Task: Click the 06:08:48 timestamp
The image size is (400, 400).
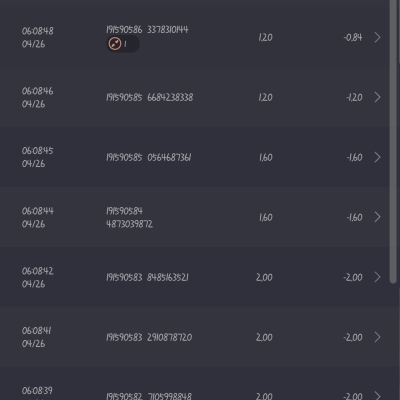Action: coord(37,31)
